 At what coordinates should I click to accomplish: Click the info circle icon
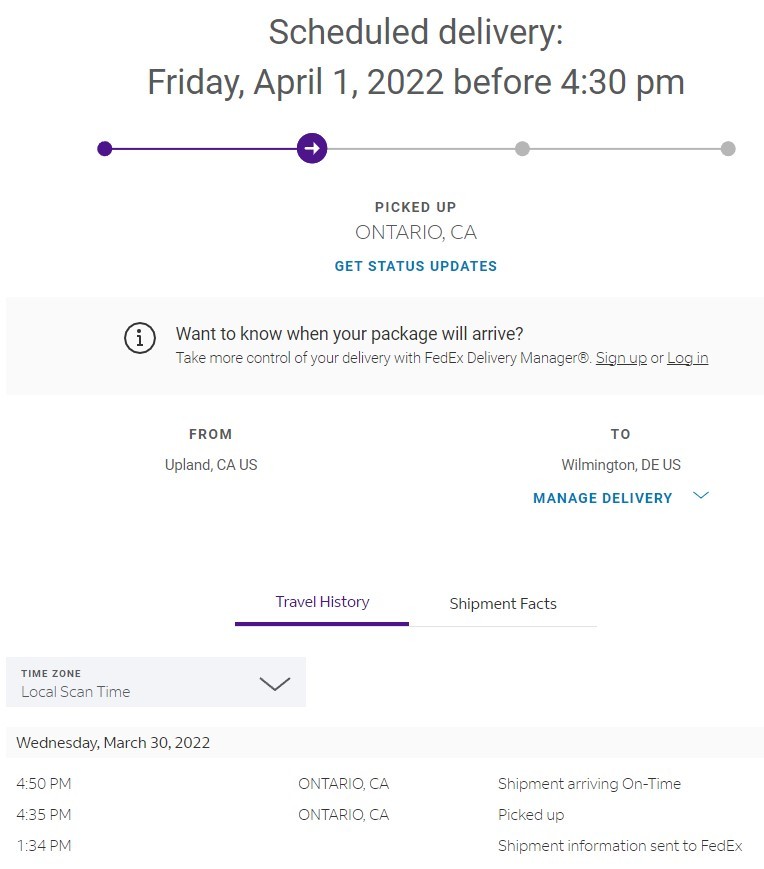pos(140,338)
